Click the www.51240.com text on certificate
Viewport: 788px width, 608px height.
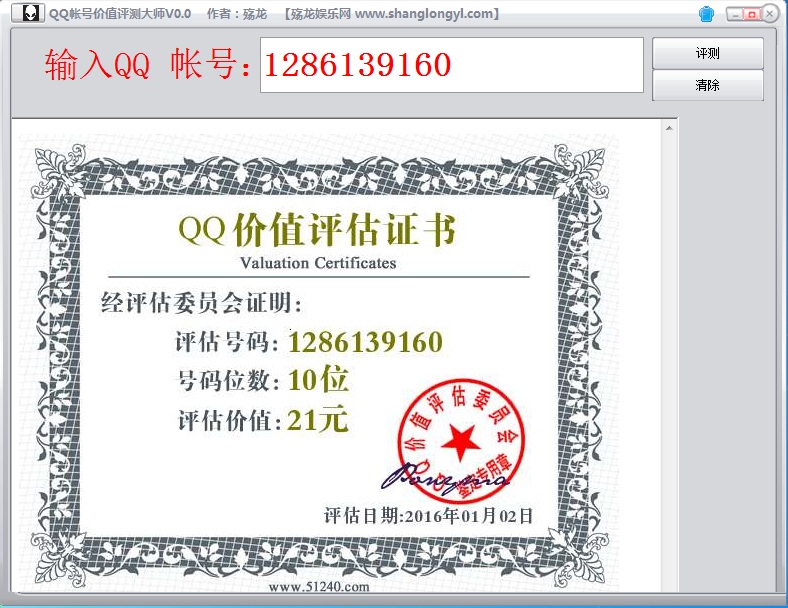click(318, 587)
